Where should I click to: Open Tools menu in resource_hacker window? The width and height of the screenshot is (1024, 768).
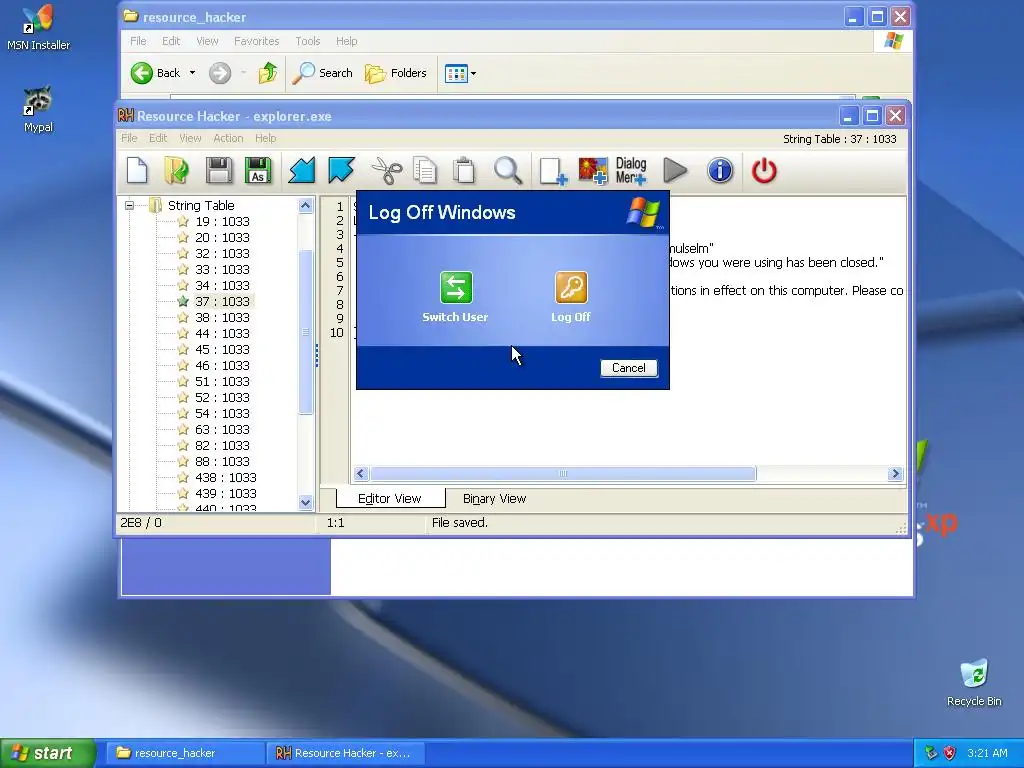(x=308, y=41)
